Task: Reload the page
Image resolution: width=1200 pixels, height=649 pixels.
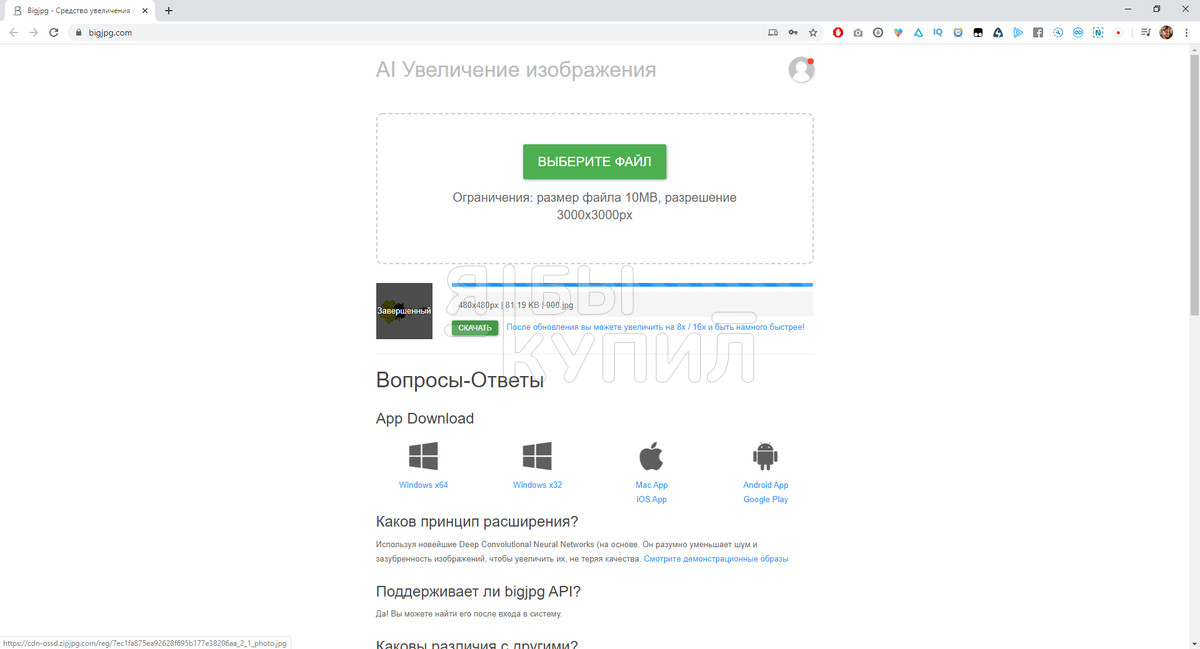Action: [x=54, y=32]
